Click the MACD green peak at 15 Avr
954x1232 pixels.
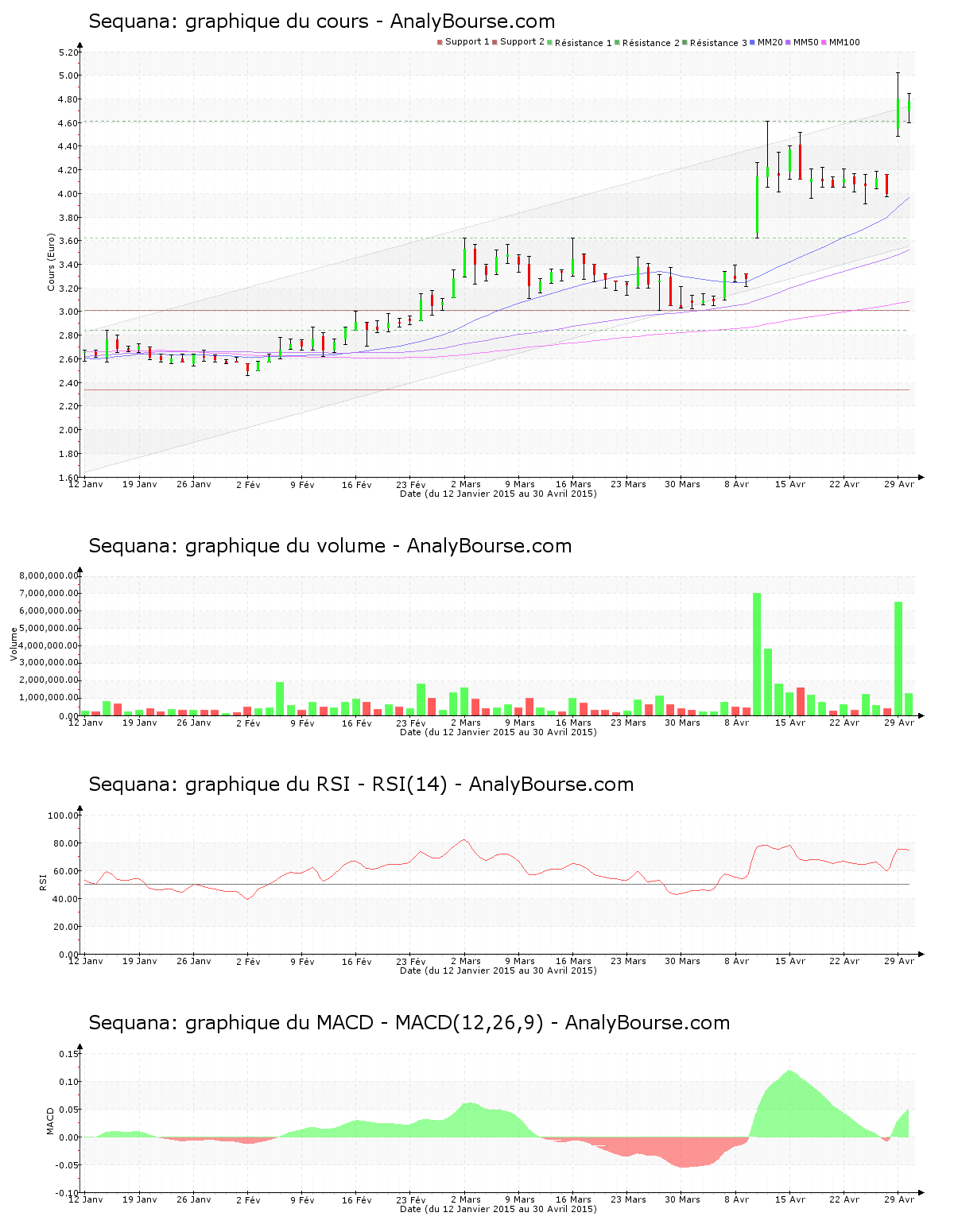[789, 1103]
